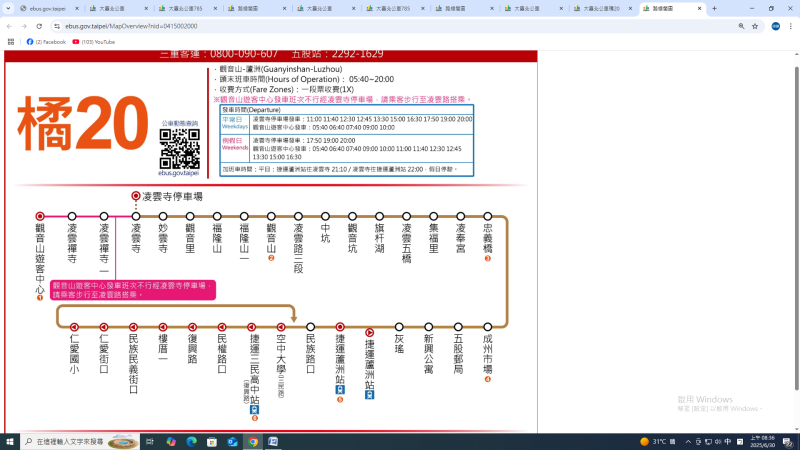Open Microsoft Store from the taskbar
This screenshot has height=450, width=800.
coord(212,441)
